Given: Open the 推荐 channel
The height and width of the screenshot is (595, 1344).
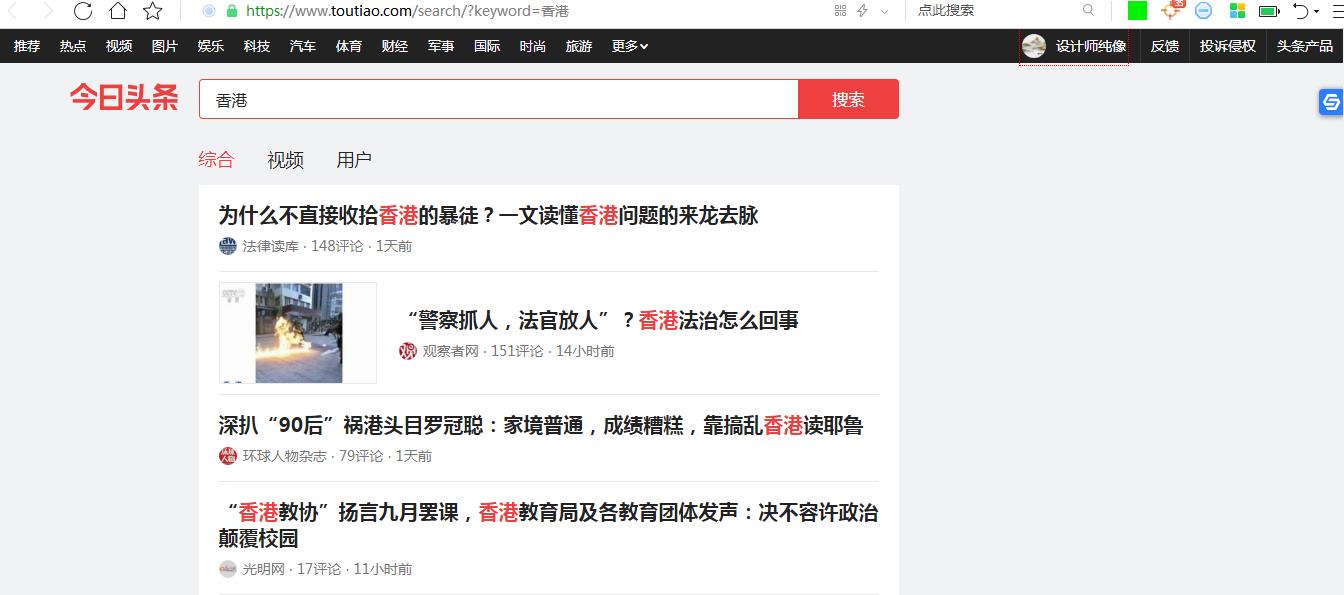Looking at the screenshot, I should pos(27,46).
